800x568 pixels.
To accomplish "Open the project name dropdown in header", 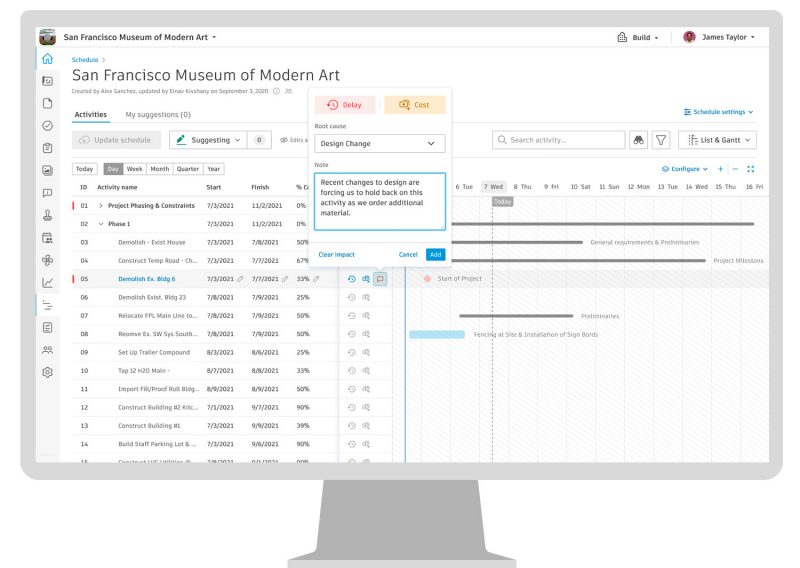I will pyautogui.click(x=140, y=37).
